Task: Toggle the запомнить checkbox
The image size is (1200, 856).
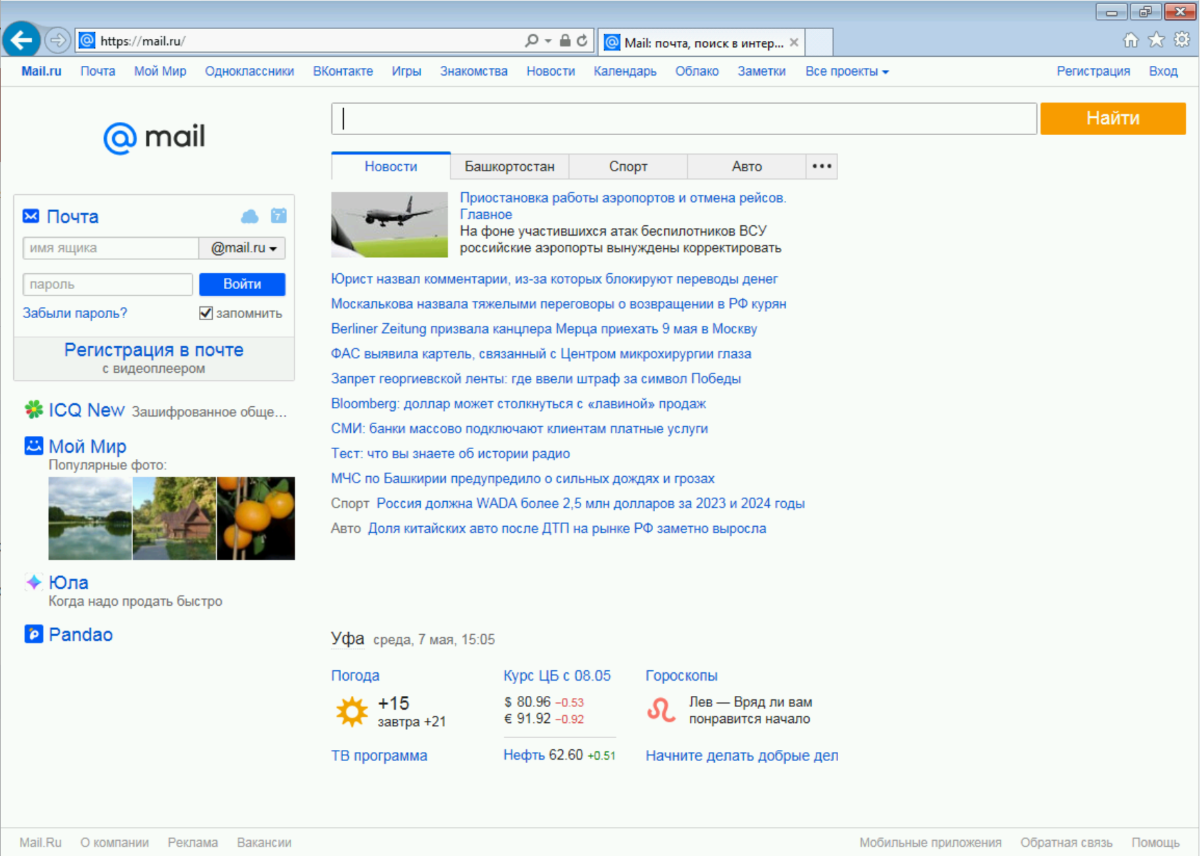Action: click(x=206, y=313)
